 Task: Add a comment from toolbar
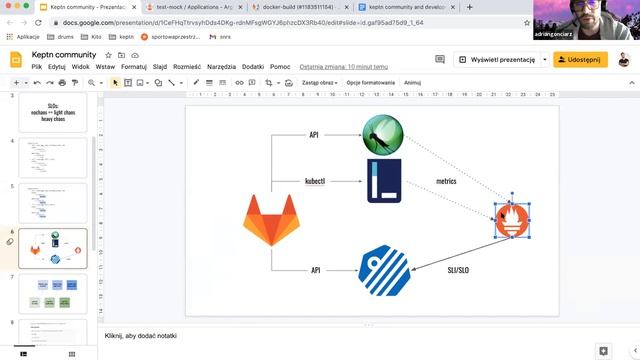[252, 83]
